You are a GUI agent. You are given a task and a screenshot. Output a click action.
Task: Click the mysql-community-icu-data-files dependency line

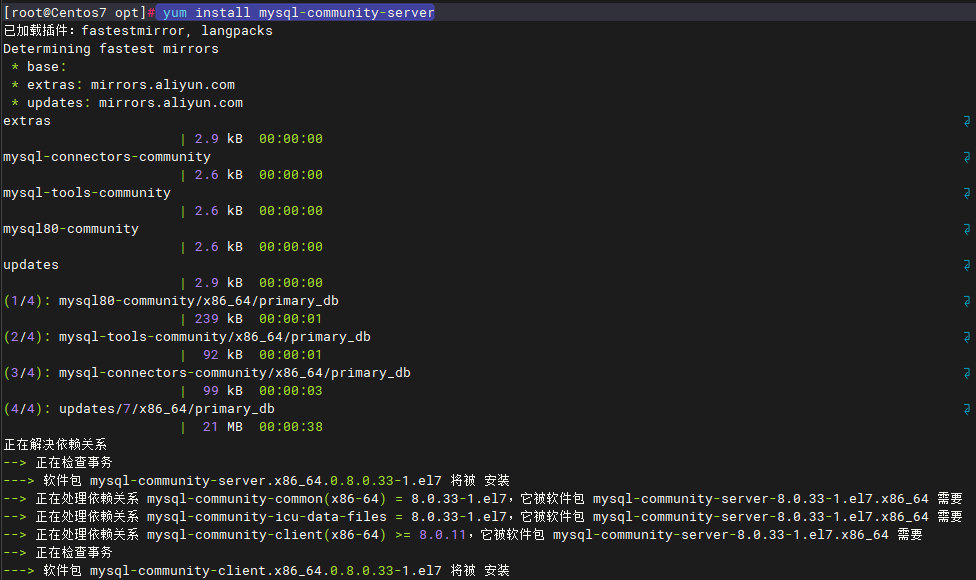pos(483,517)
